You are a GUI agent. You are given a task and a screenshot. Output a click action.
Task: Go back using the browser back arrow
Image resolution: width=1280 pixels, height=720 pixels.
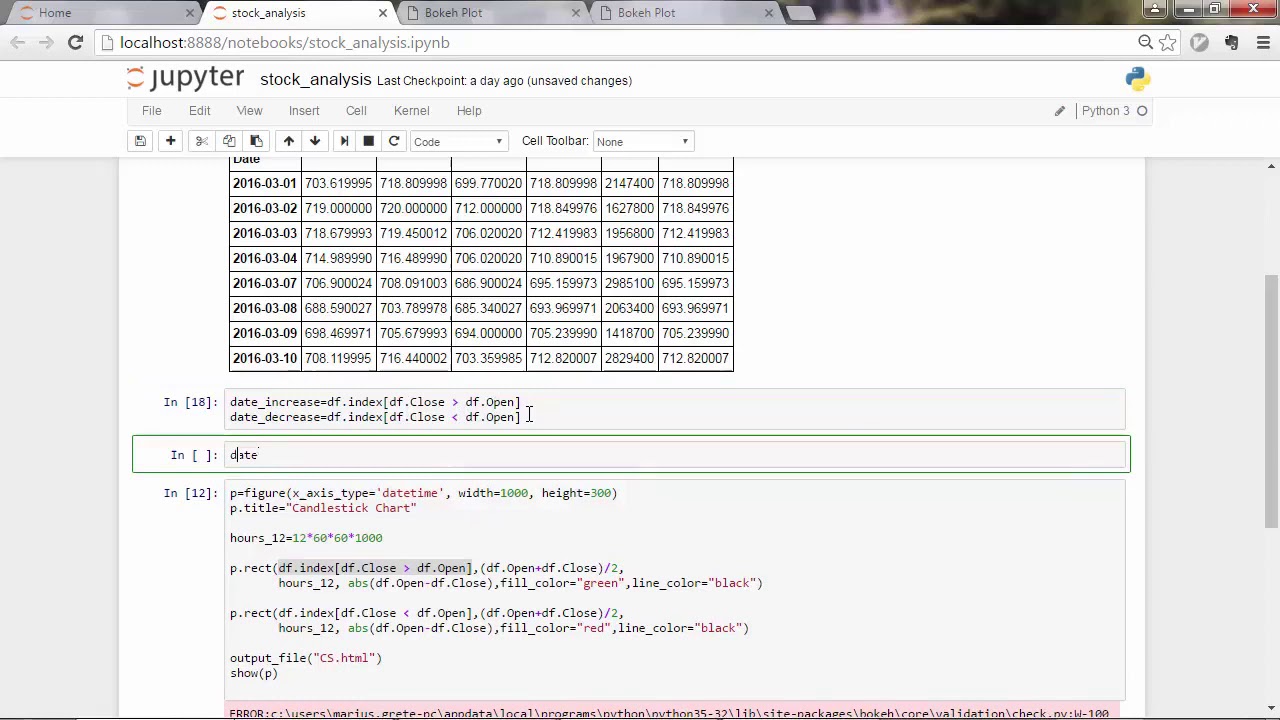point(17,43)
